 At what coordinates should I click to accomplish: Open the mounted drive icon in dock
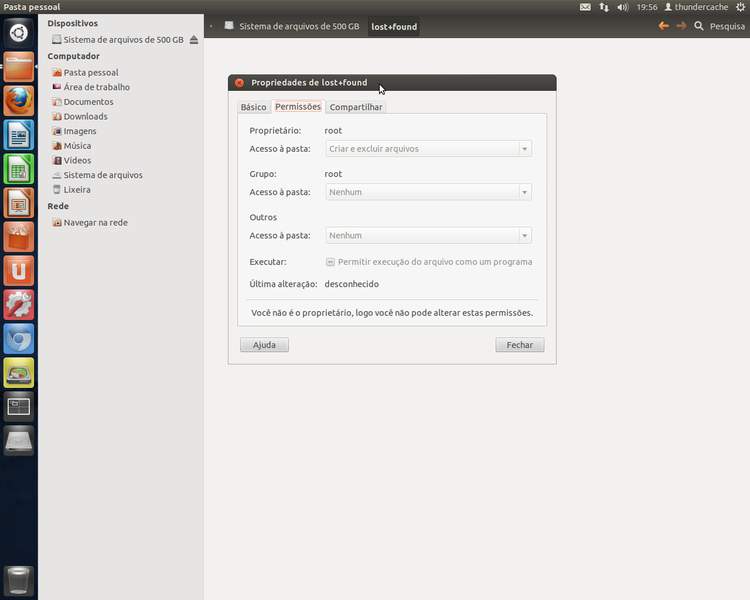tap(19, 441)
